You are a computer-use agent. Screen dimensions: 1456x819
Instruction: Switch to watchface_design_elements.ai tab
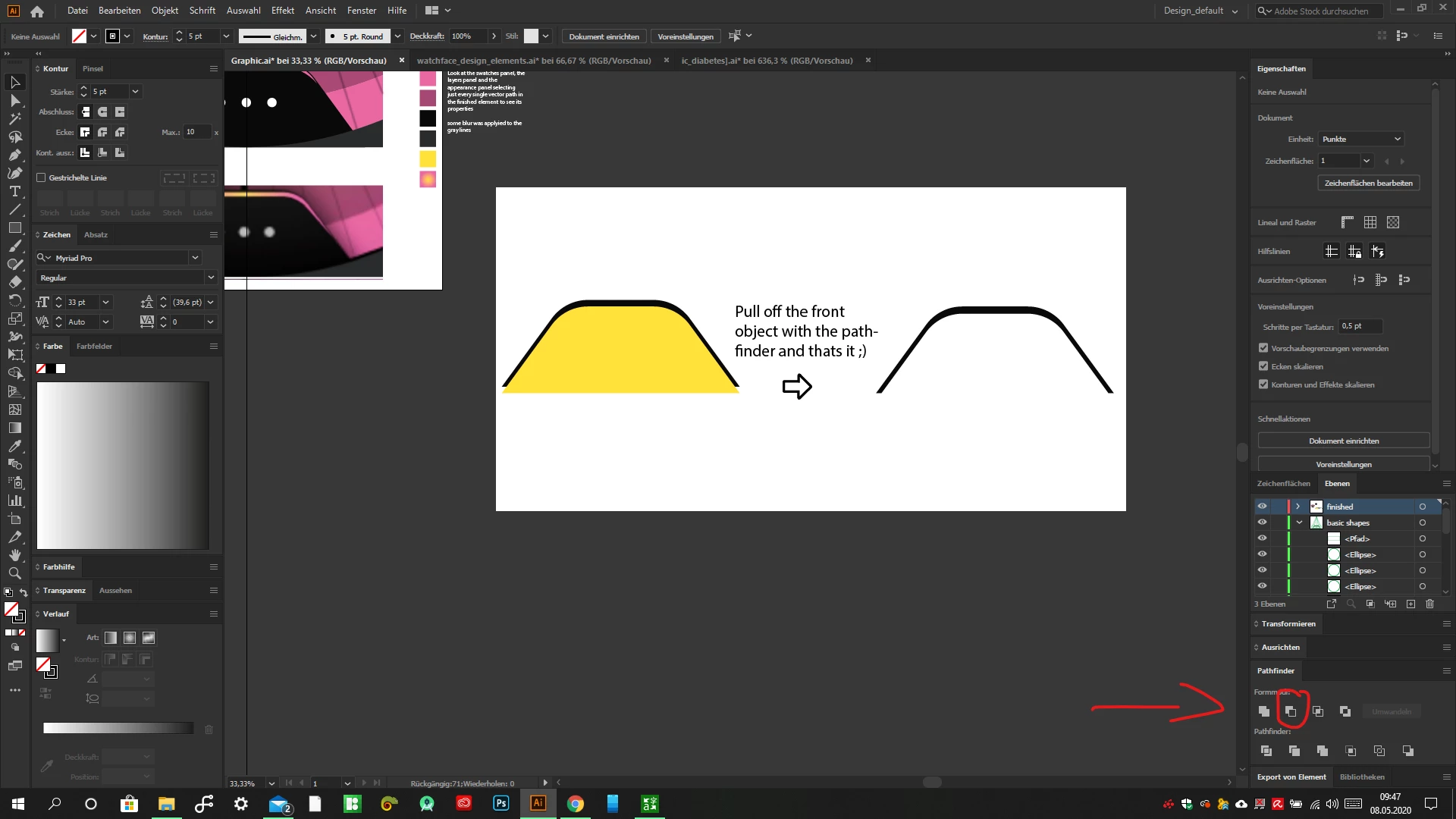click(533, 61)
